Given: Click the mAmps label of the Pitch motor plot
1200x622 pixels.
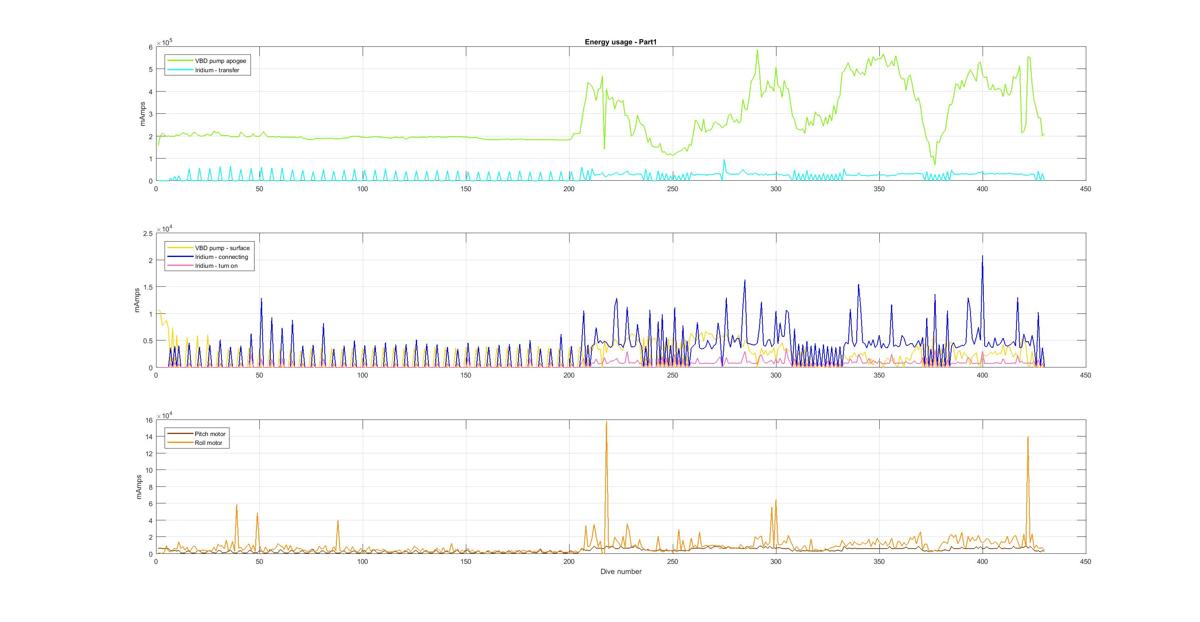Looking at the screenshot, I should [140, 487].
